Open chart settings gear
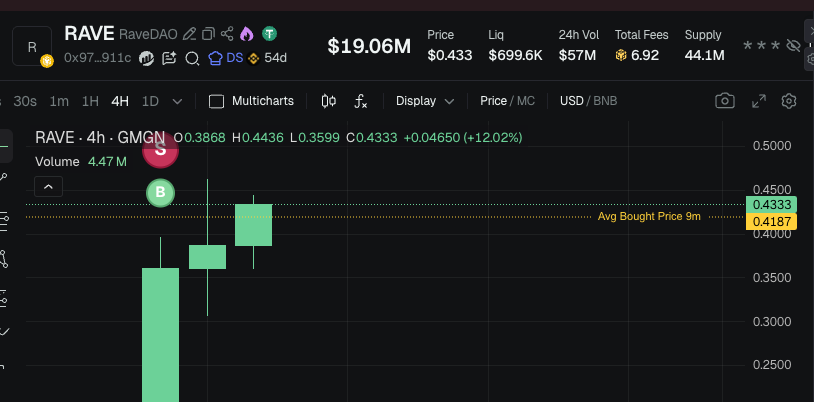This screenshot has height=402, width=814. (789, 101)
